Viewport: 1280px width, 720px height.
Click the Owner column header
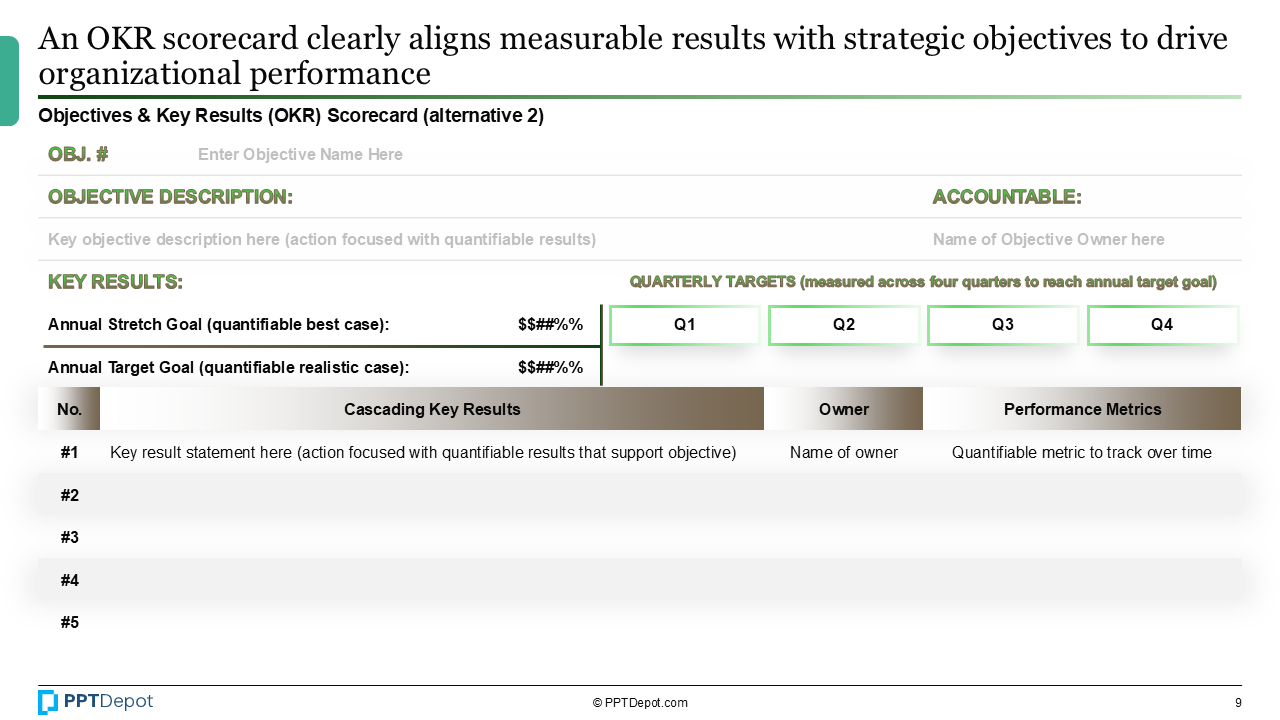844,409
